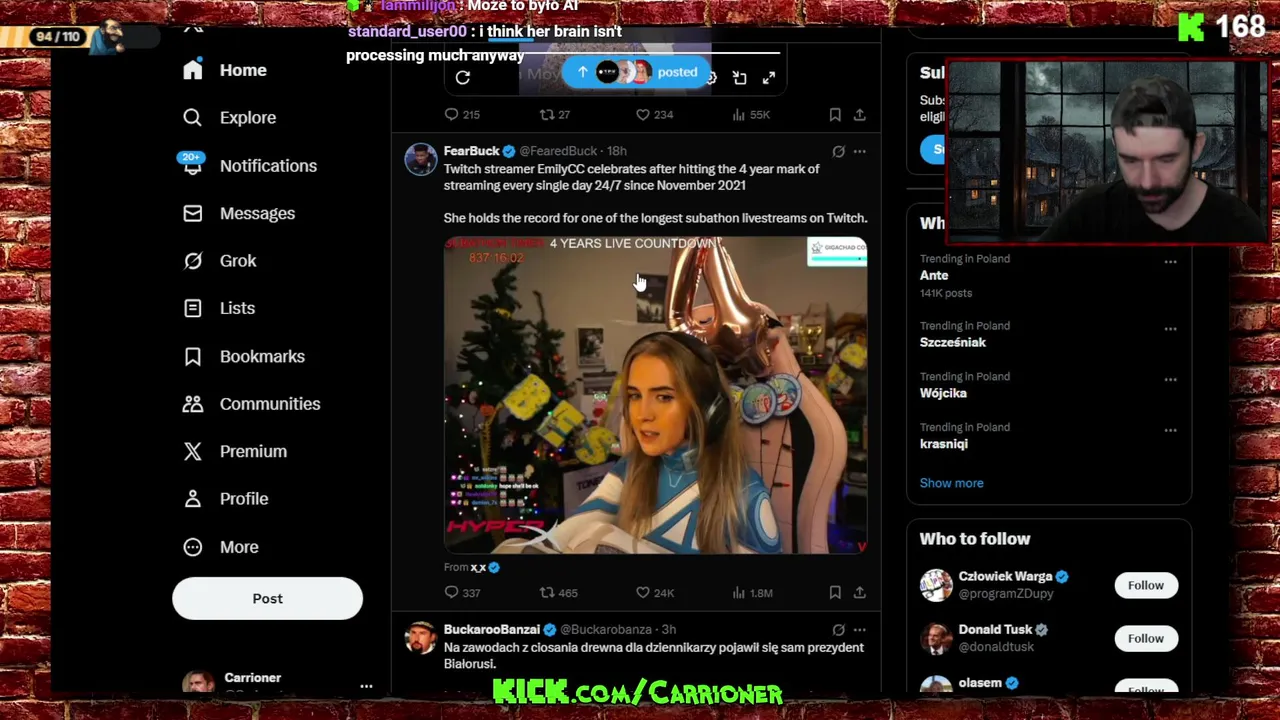Open the Premium X icon
The height and width of the screenshot is (720, 1280).
[x=192, y=451]
